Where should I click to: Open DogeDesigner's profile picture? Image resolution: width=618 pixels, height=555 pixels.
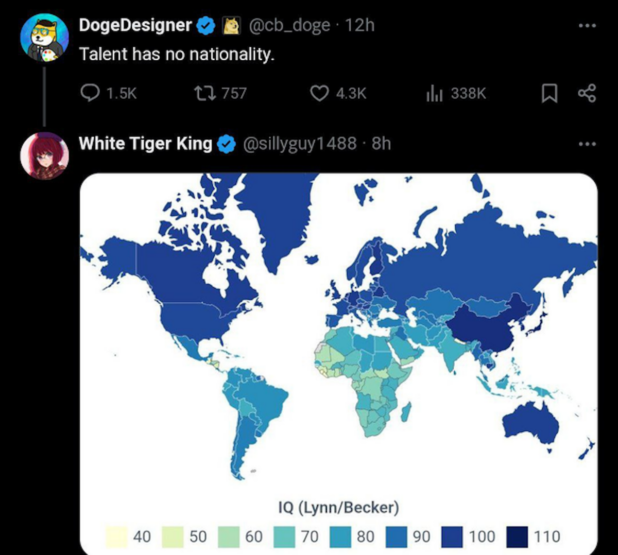(44, 37)
